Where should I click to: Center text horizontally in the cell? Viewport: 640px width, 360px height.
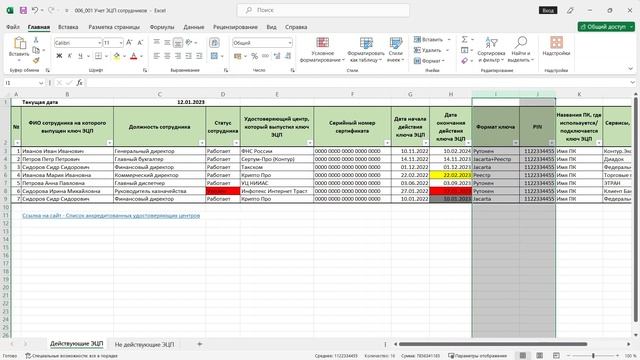167,56
